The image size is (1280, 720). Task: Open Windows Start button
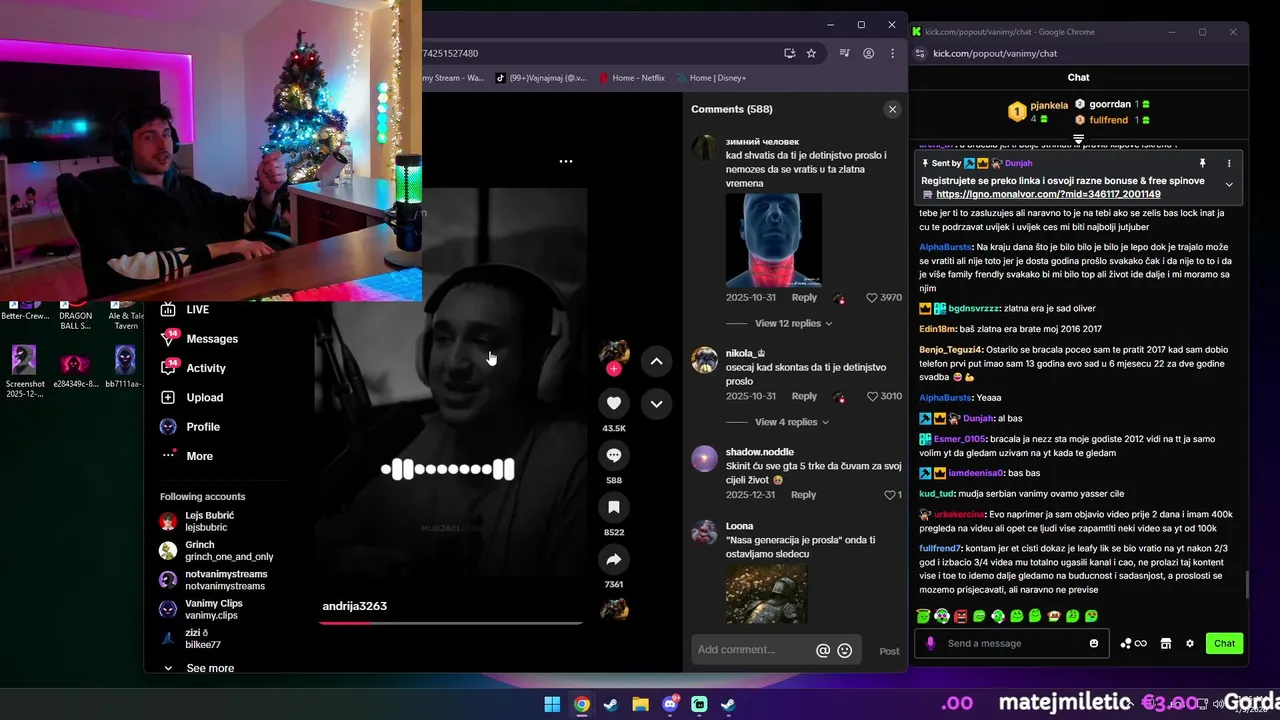point(552,704)
